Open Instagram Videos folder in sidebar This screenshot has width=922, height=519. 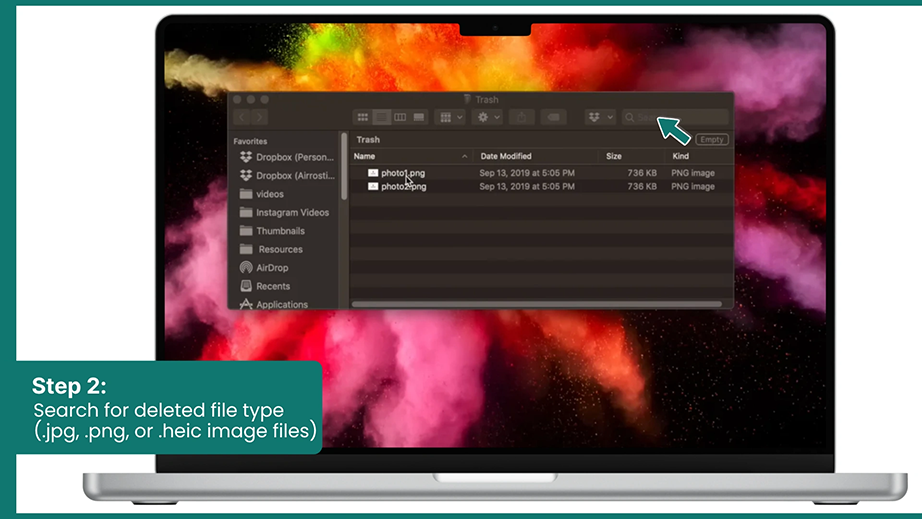[x=287, y=212]
